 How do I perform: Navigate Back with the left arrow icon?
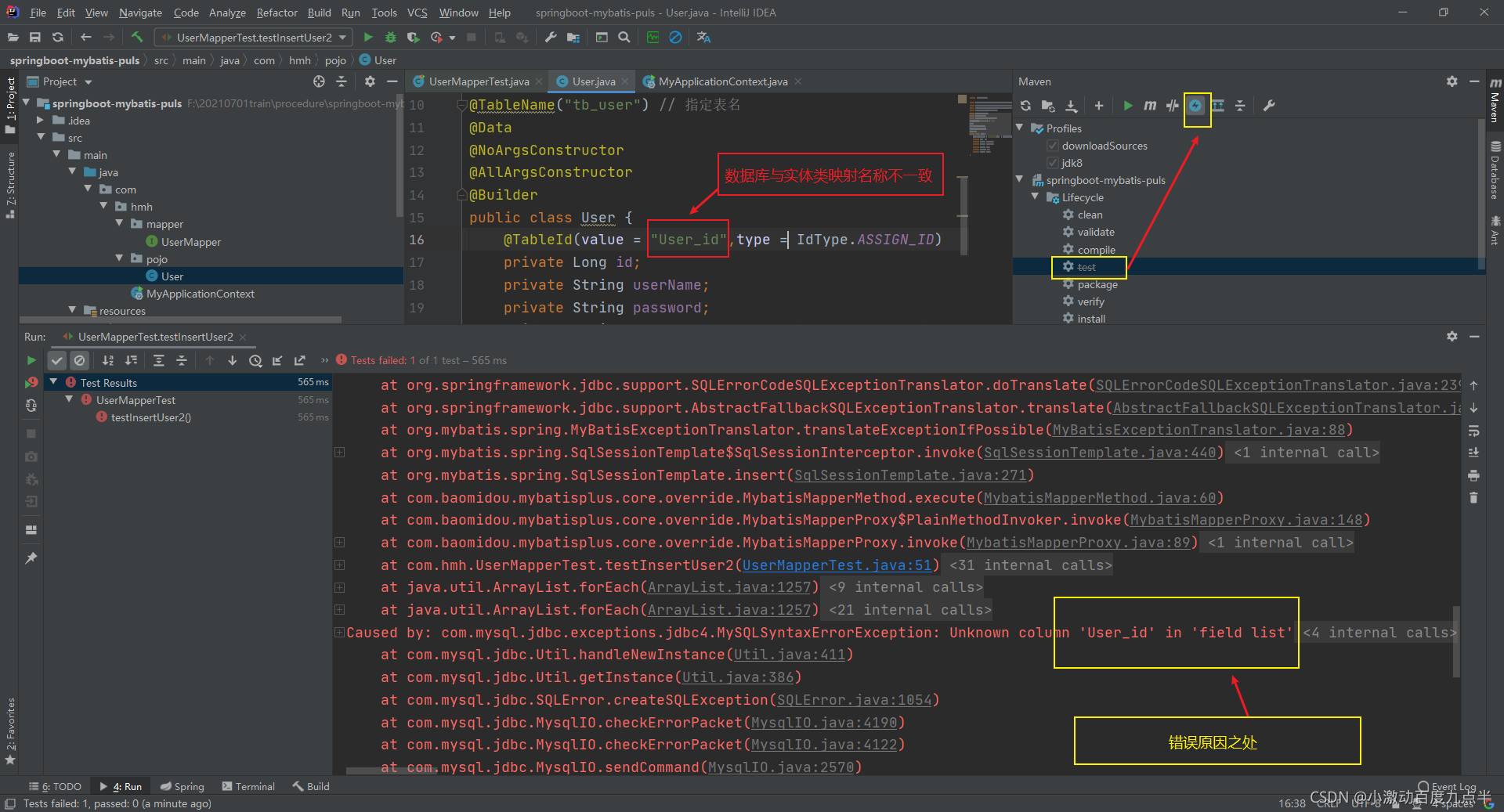[x=85, y=37]
